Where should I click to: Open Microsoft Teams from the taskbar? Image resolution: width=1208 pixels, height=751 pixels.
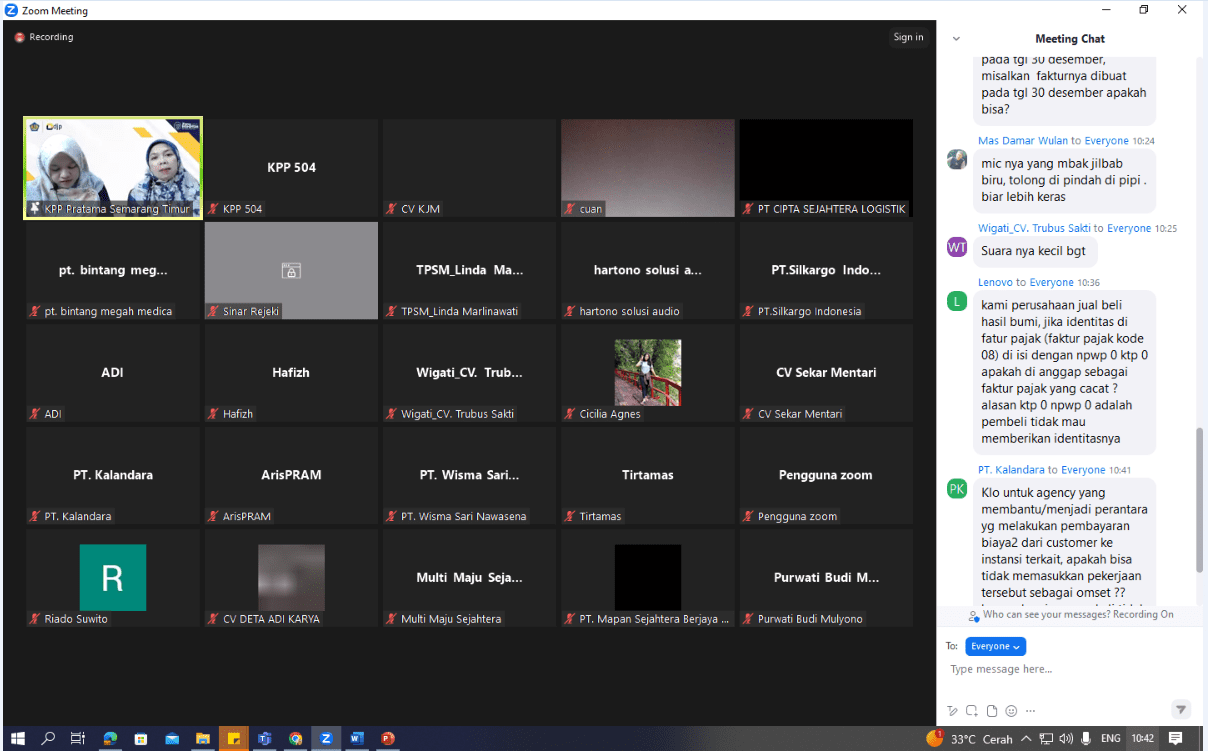pos(265,739)
